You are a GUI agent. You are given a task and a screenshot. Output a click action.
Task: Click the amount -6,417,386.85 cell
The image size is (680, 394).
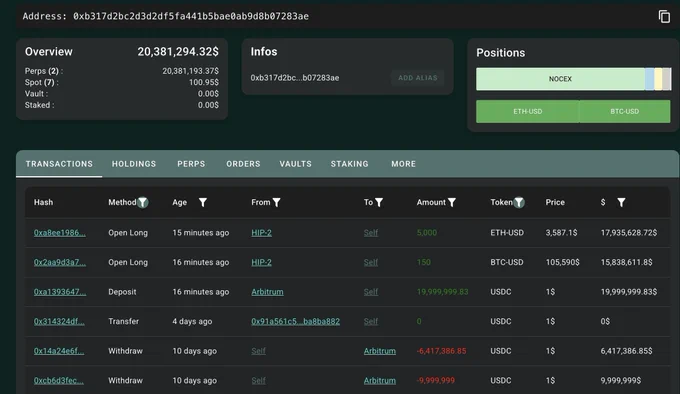[441, 351]
